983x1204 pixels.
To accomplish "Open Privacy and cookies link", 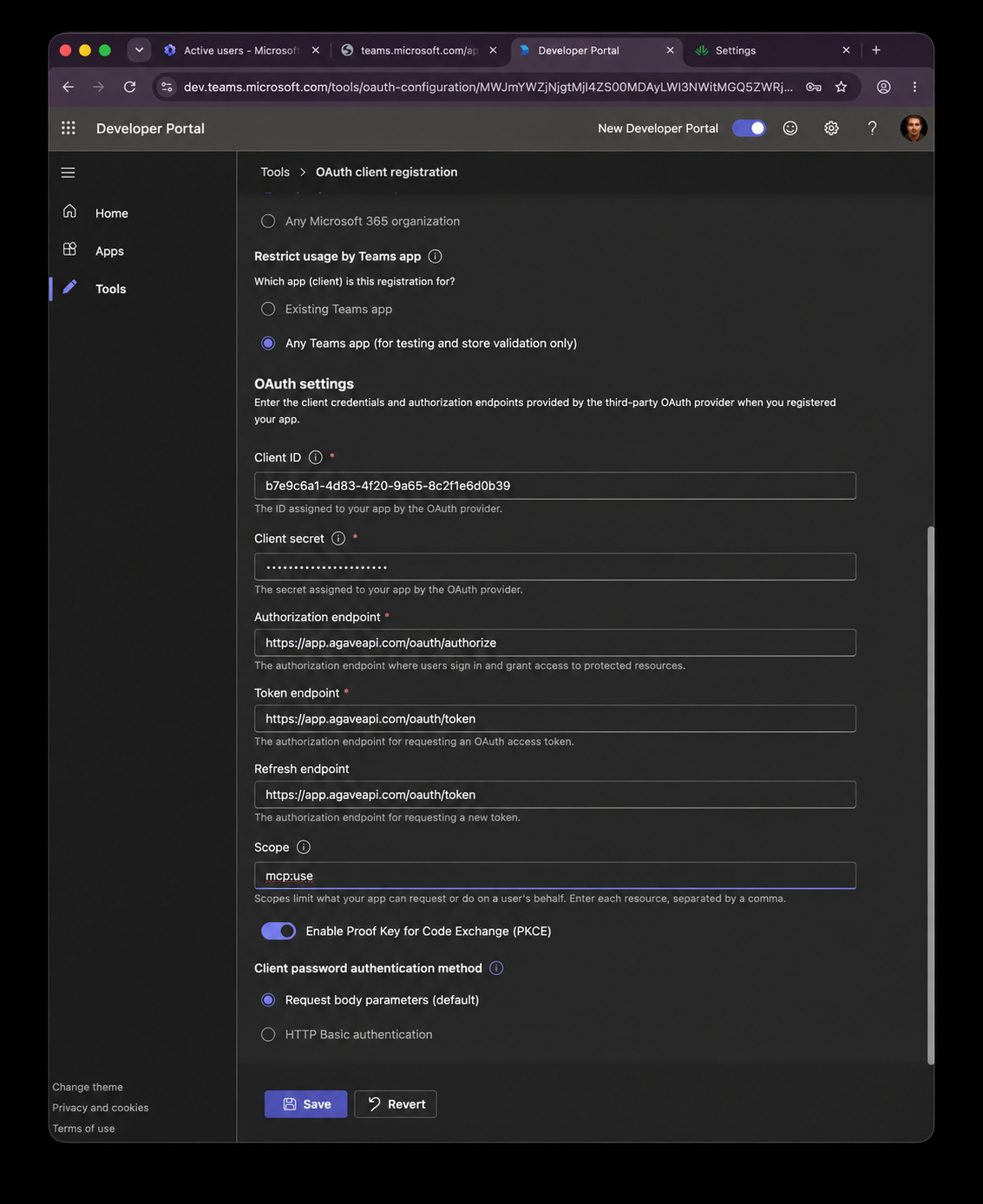I will coord(101,1108).
